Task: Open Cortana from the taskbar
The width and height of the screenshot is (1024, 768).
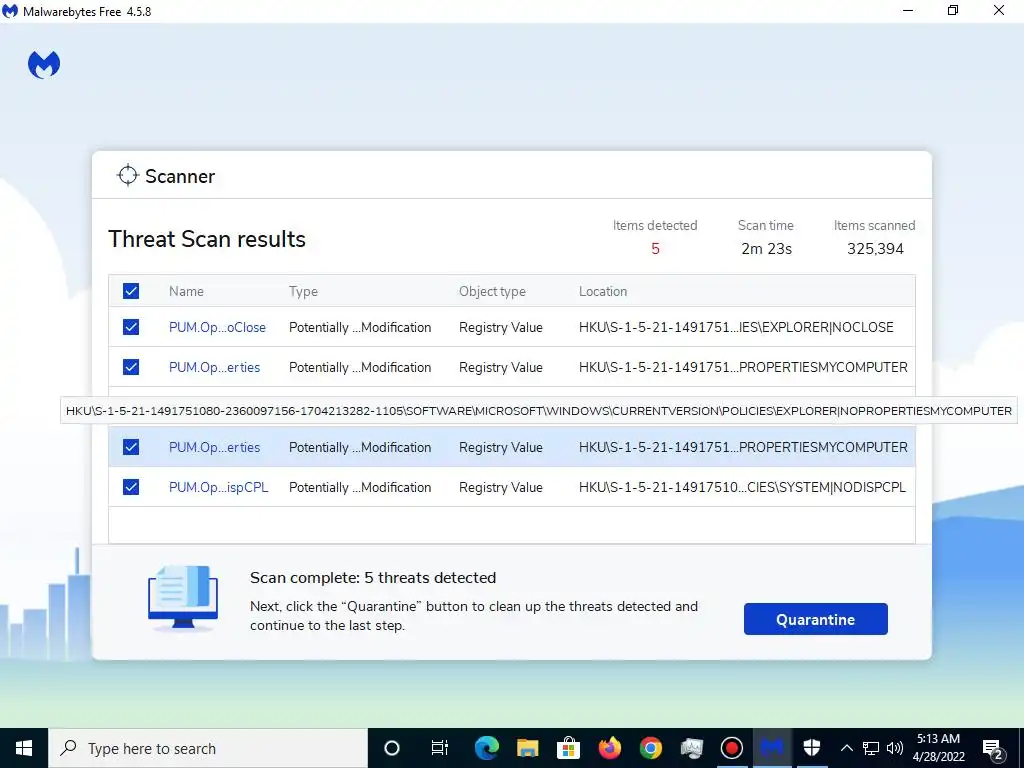Action: point(392,748)
